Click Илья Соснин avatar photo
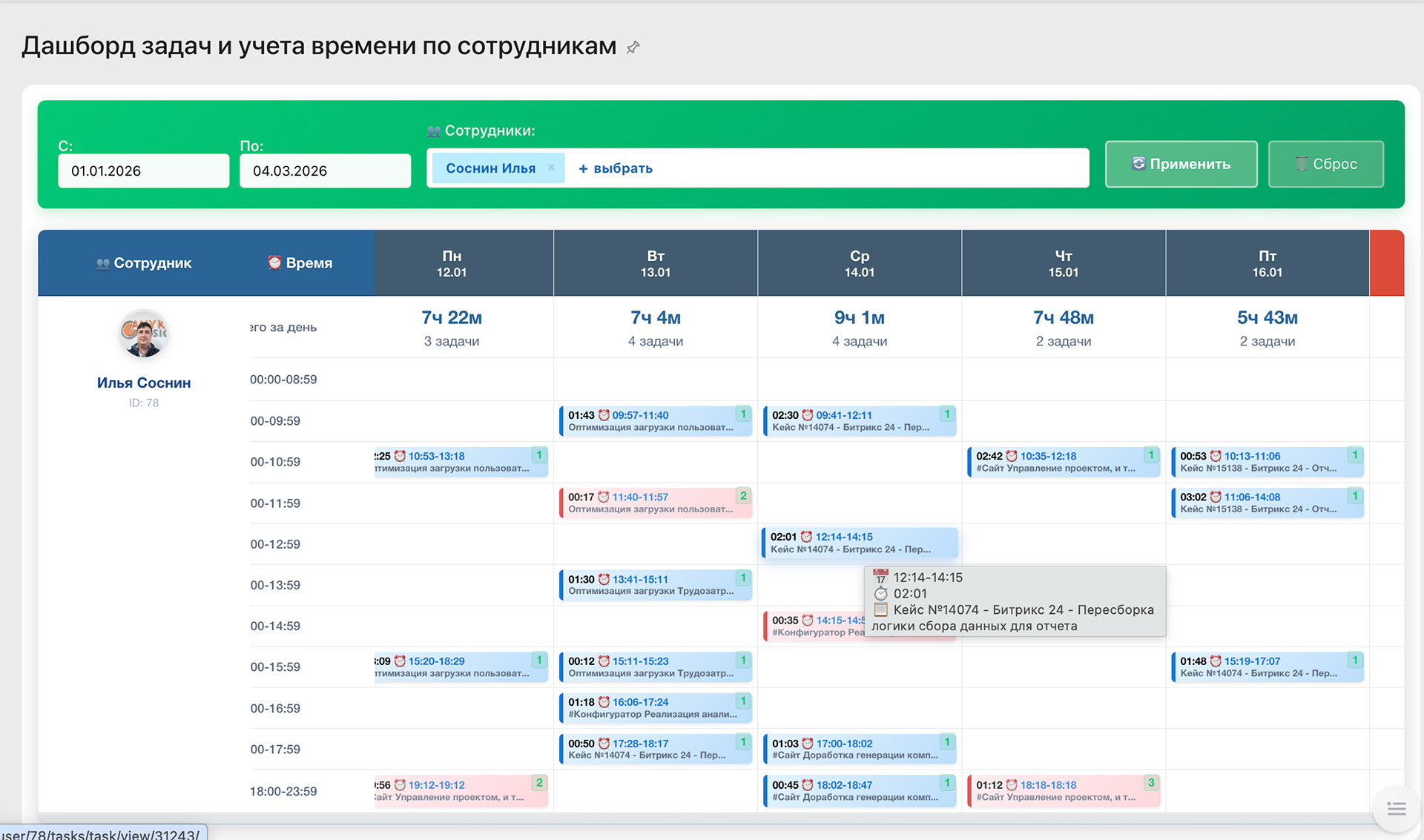The height and width of the screenshot is (840, 1424). [144, 334]
